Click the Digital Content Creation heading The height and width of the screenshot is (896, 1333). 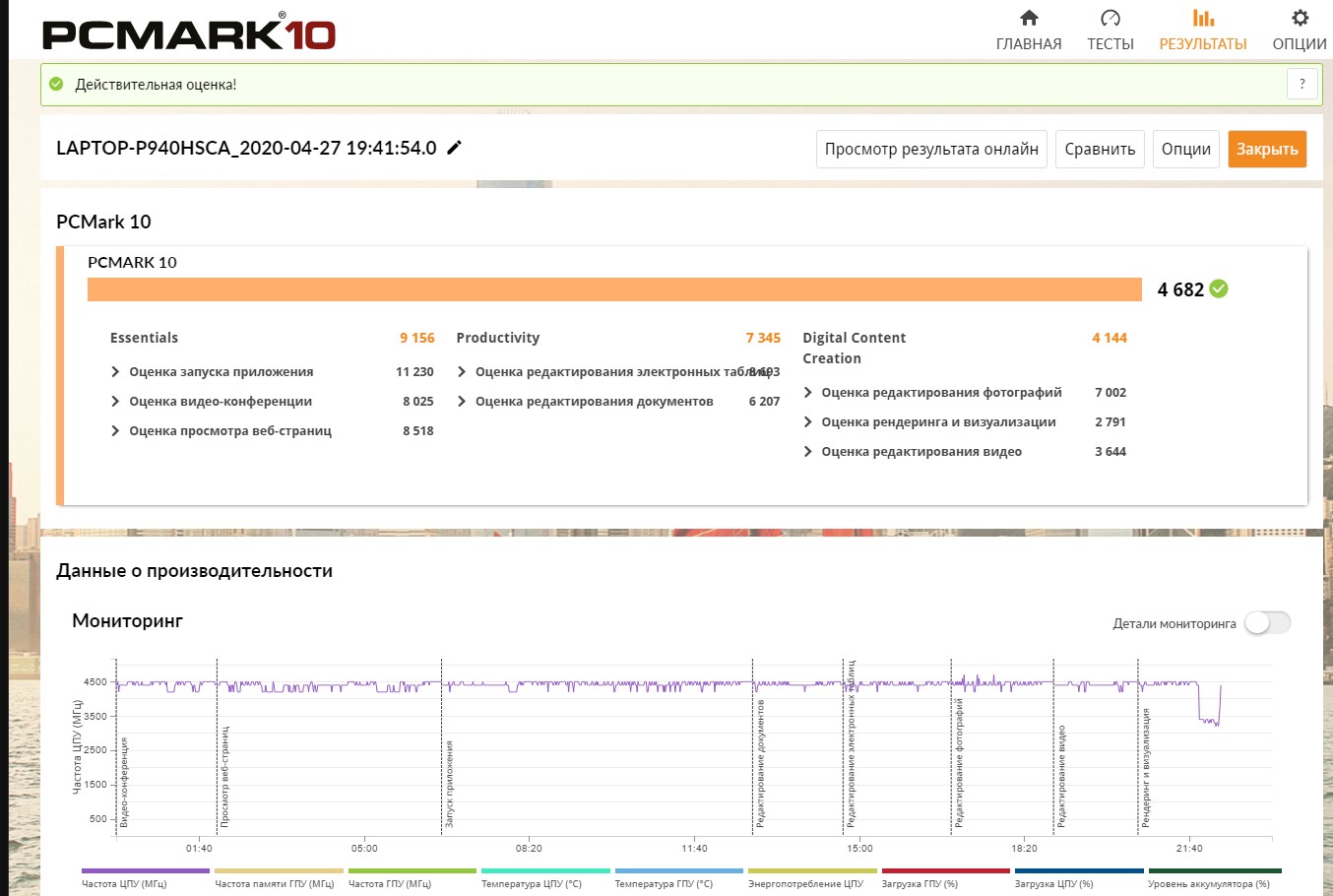(855, 349)
